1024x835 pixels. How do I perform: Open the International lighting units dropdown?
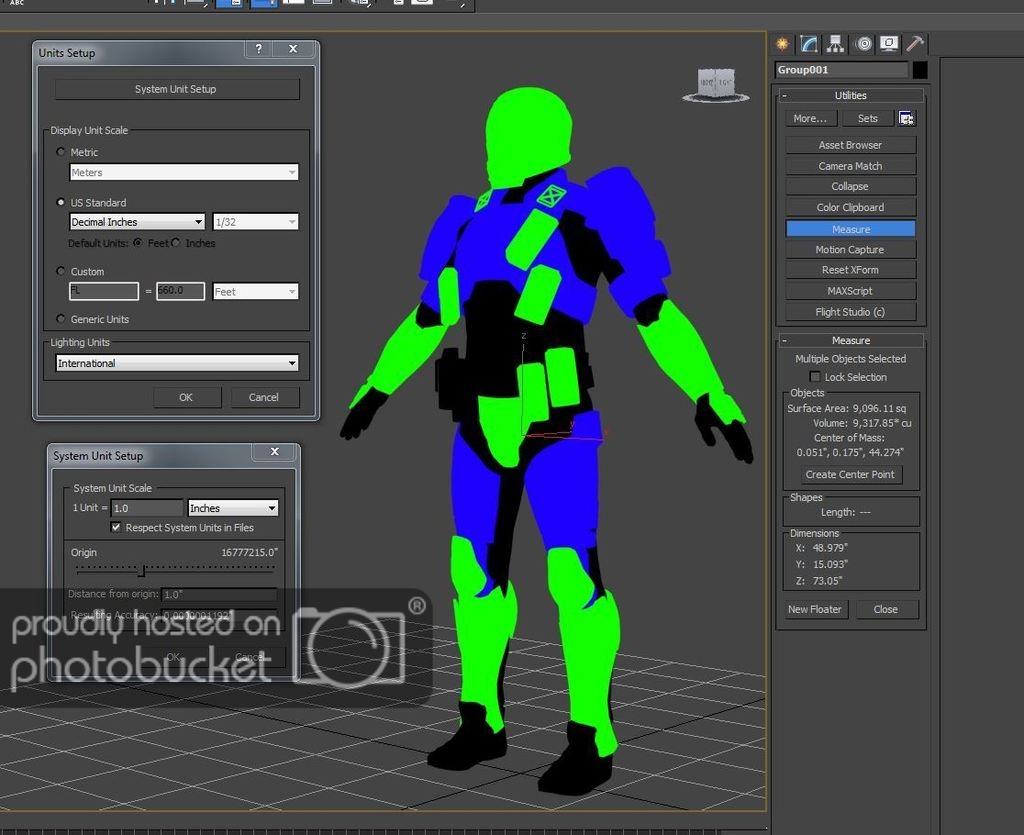177,363
